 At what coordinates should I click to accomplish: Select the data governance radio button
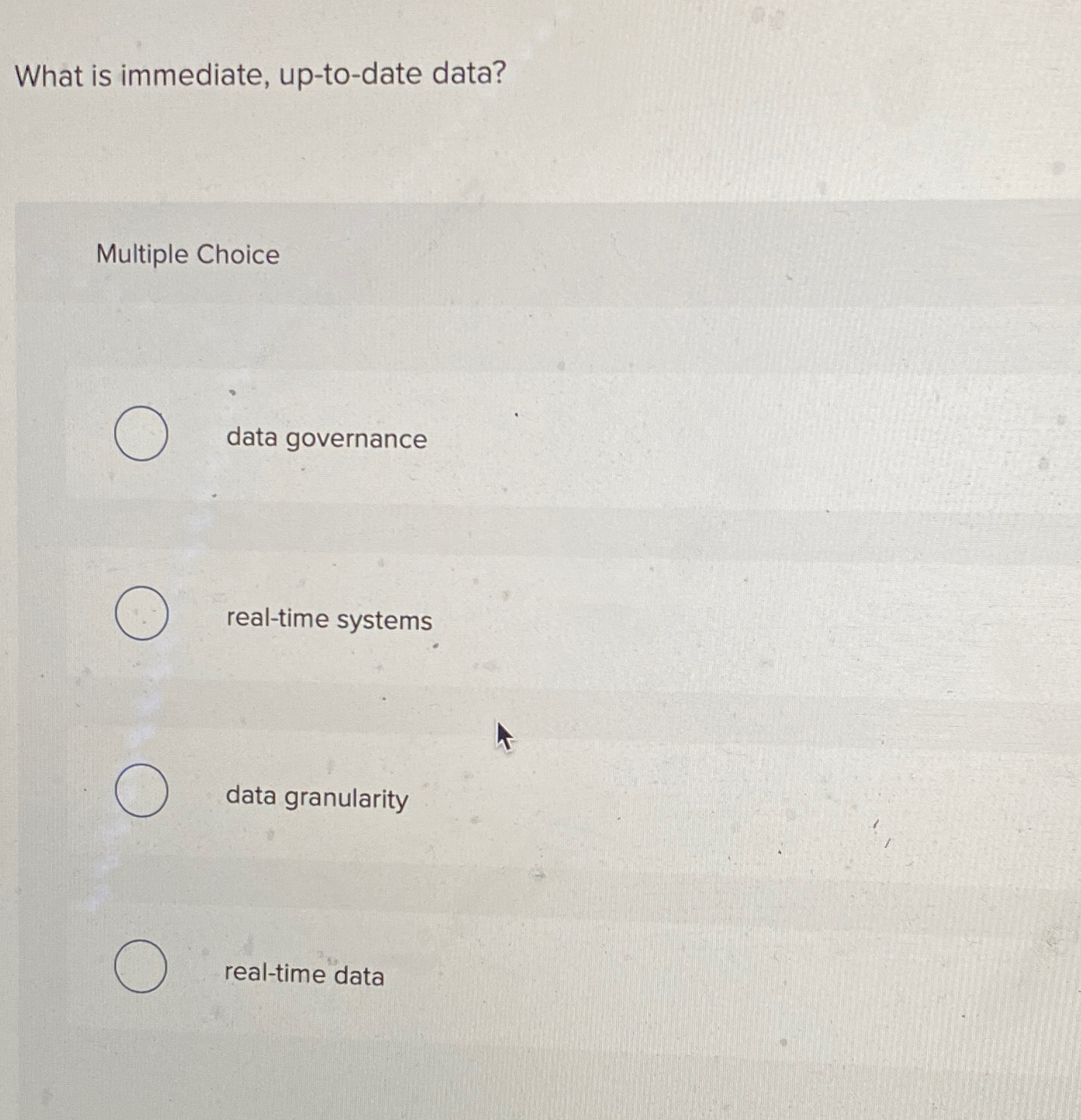[x=141, y=435]
